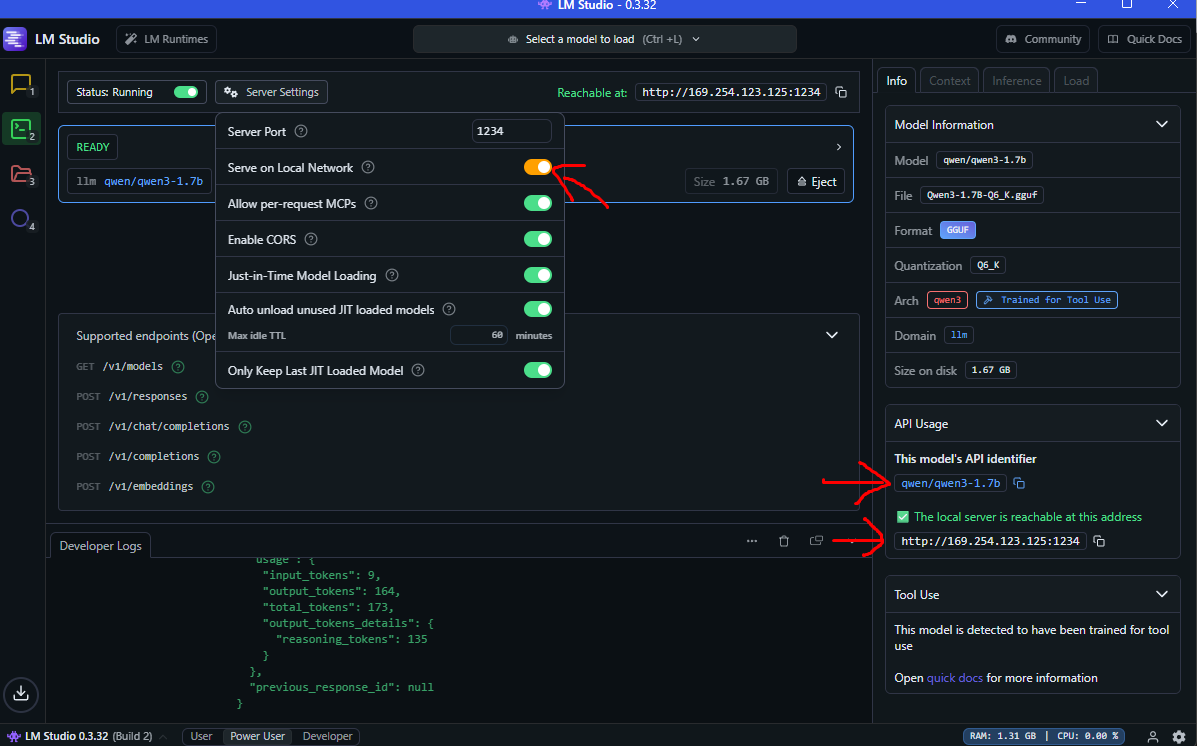Edit the Max idle TTL minutes field
The image size is (1197, 746).
click(x=478, y=335)
